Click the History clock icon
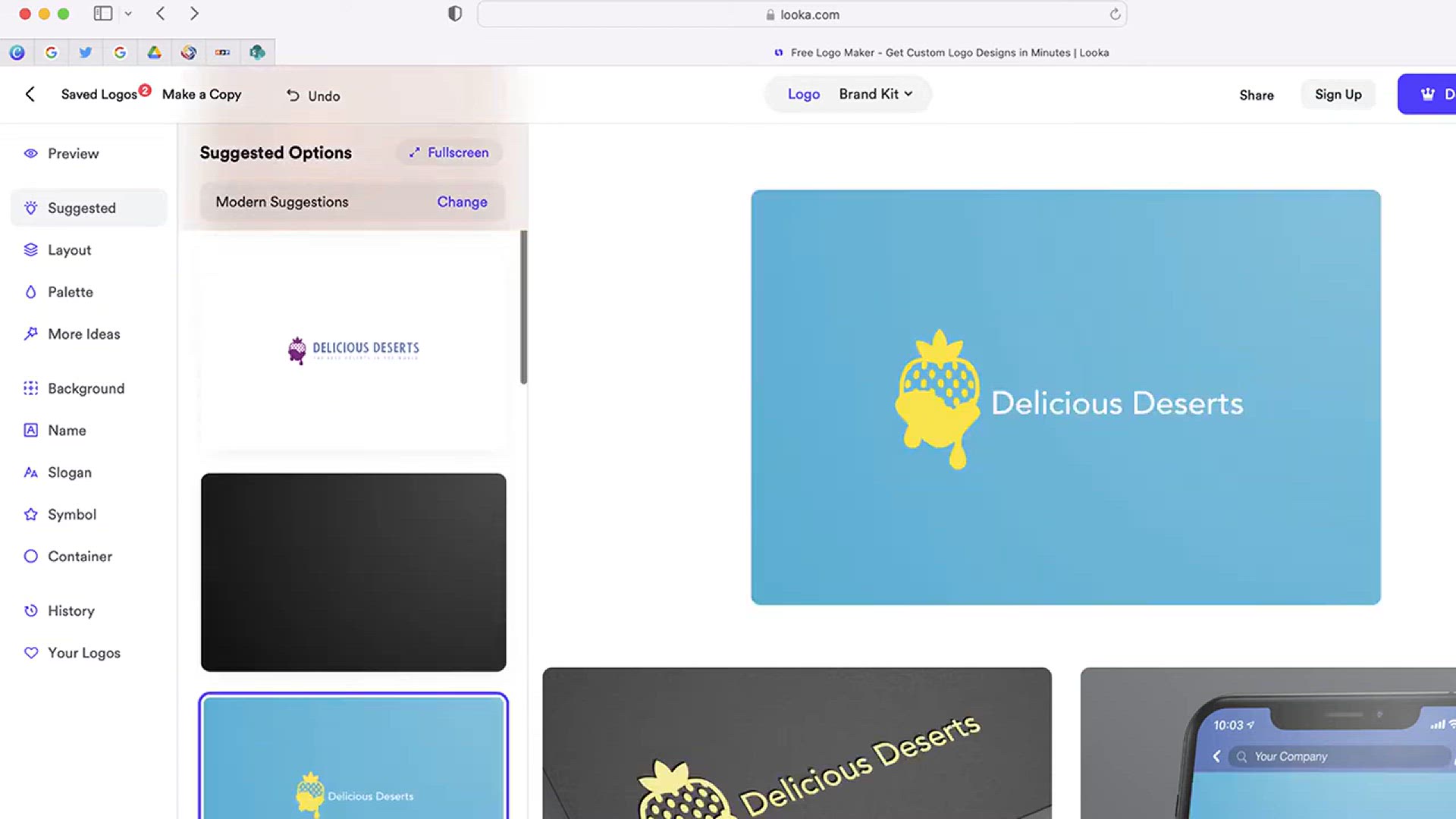The width and height of the screenshot is (1456, 819). click(x=30, y=610)
